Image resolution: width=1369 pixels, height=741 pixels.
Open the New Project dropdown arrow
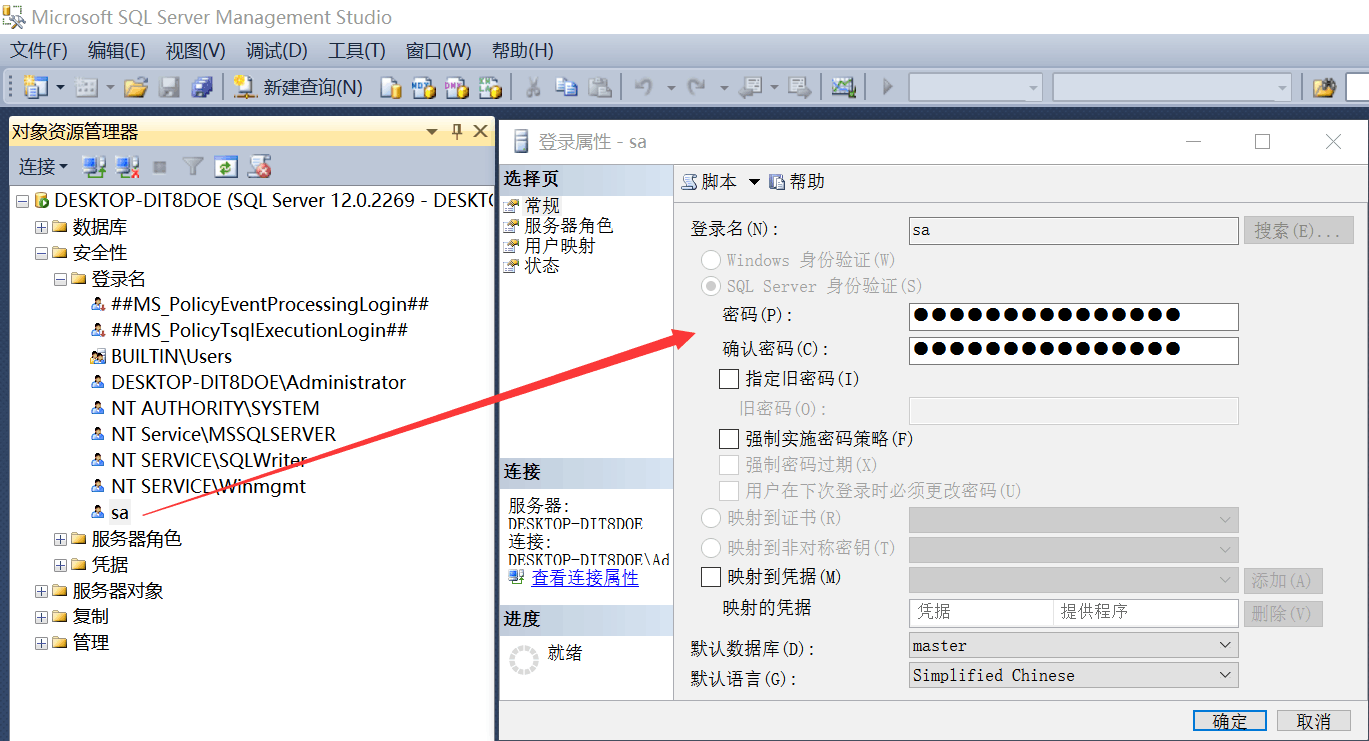pos(60,87)
